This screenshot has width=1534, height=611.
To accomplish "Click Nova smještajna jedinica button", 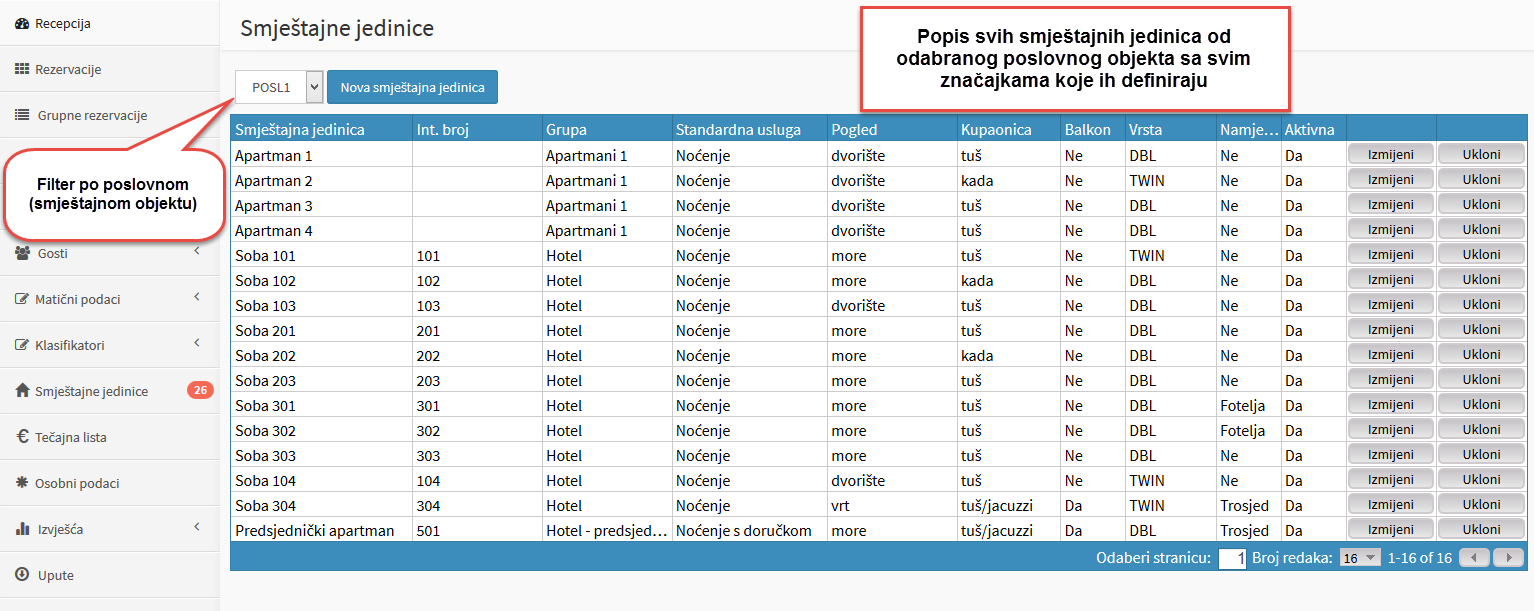I will coord(412,87).
